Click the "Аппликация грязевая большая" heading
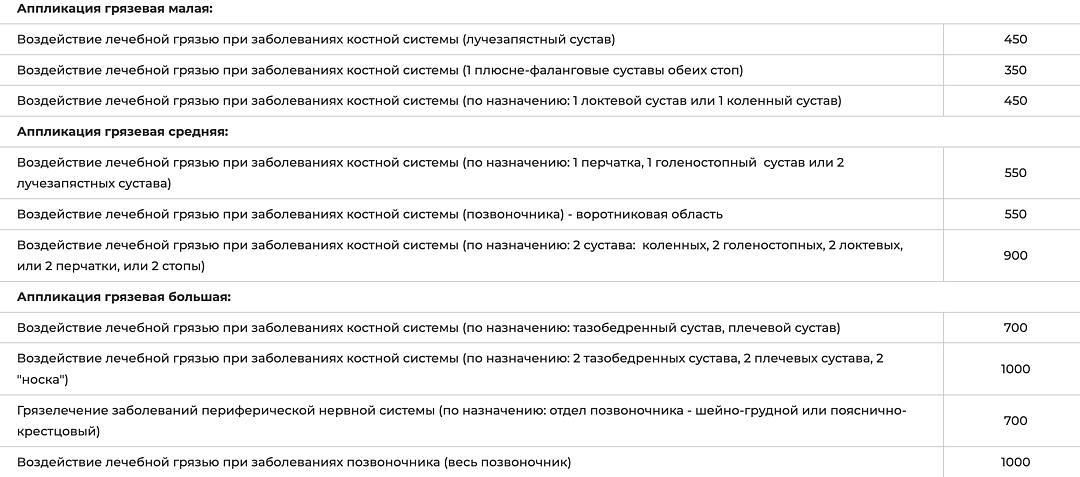 pyautogui.click(x=124, y=296)
